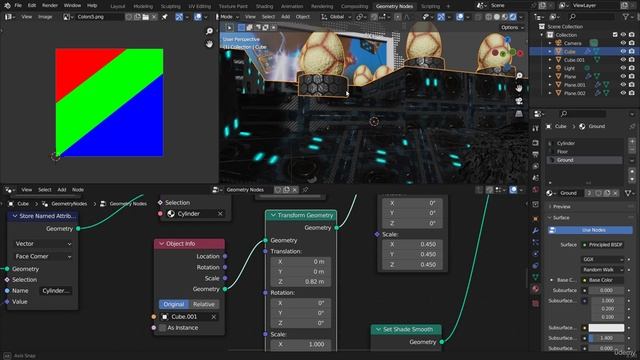The height and width of the screenshot is (360, 640).
Task: Open Render menu
Action: 50,6
